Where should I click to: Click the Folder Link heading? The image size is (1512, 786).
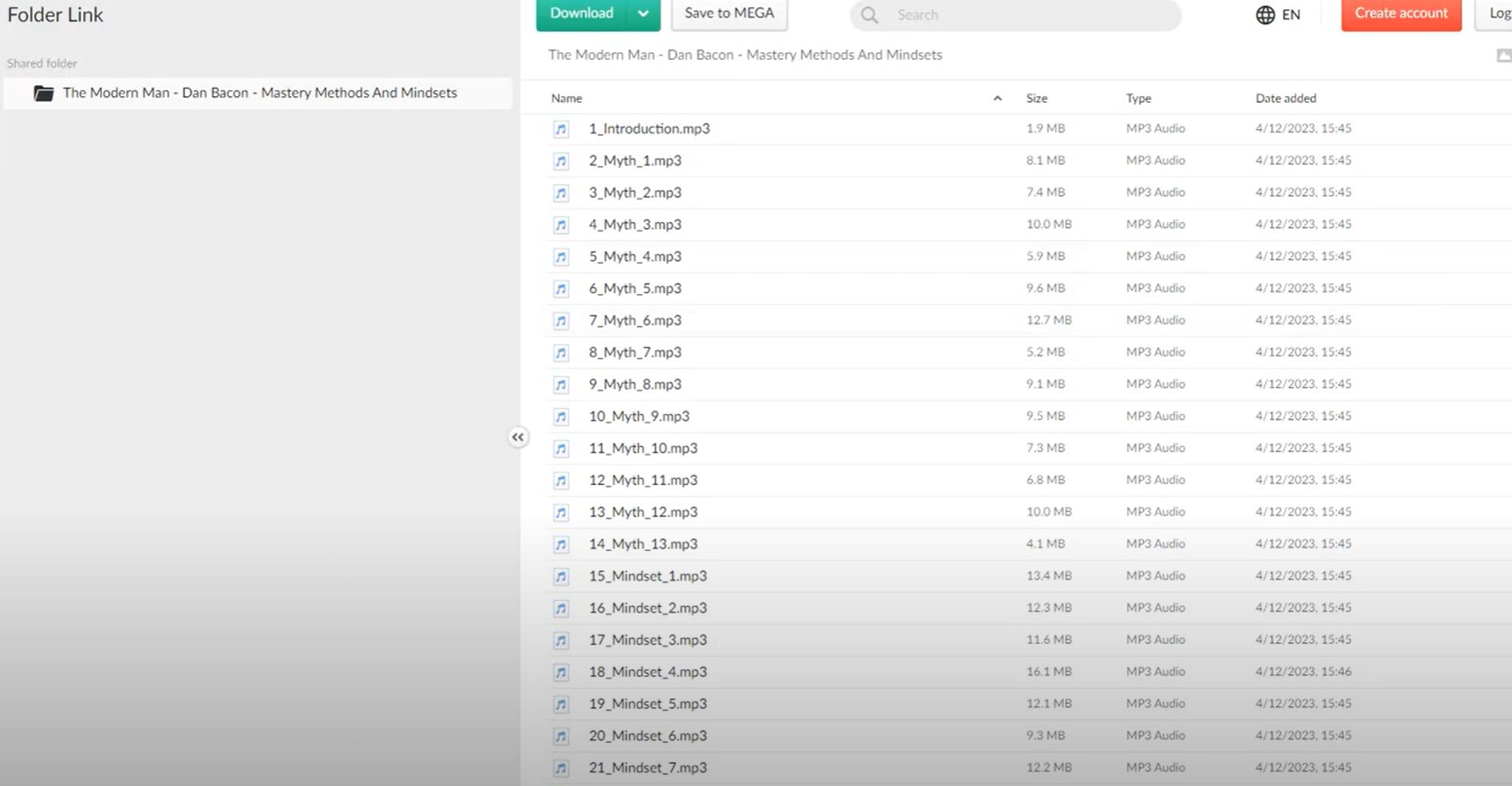(55, 15)
